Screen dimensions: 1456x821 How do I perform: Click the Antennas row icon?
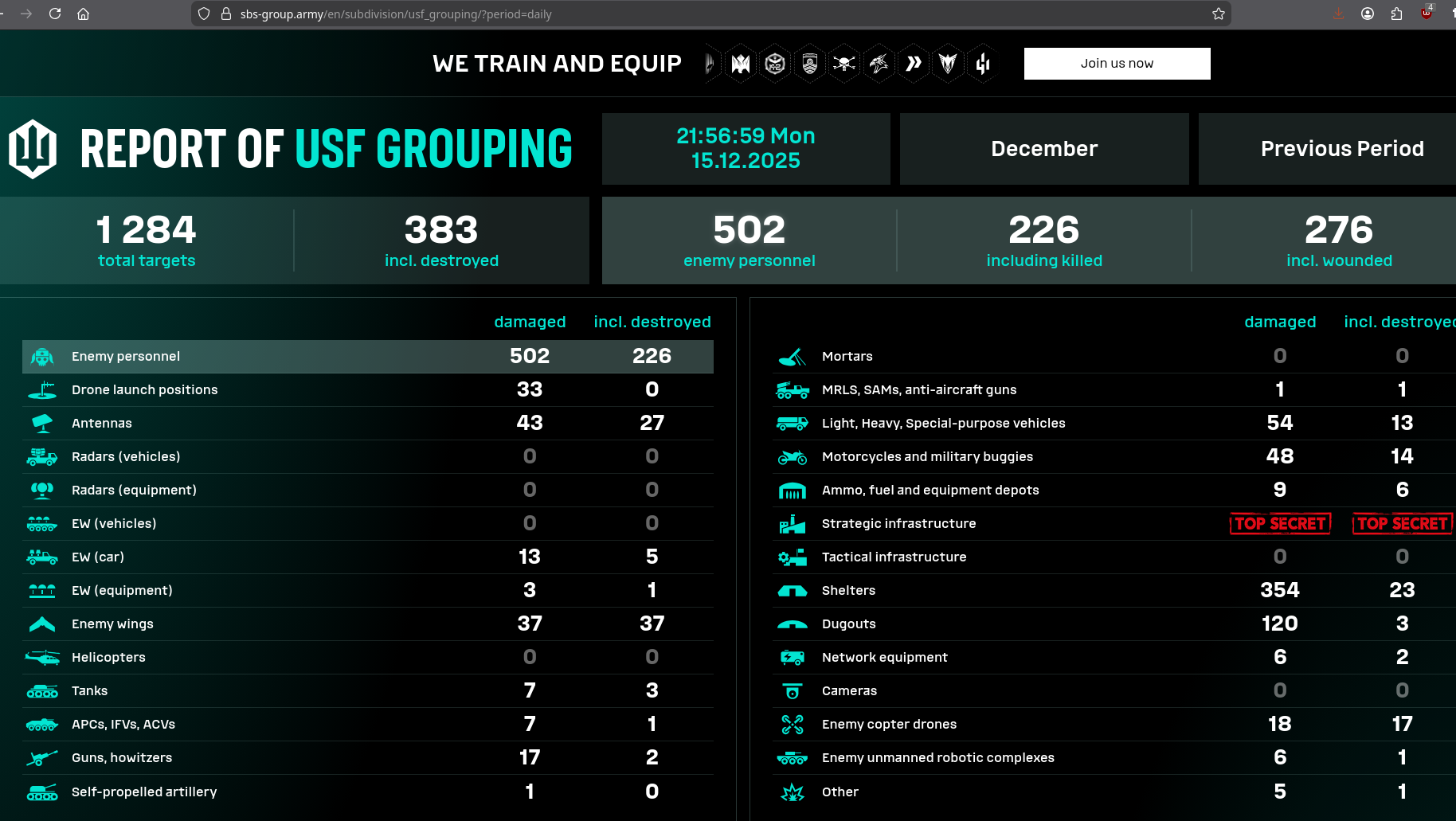coord(42,424)
